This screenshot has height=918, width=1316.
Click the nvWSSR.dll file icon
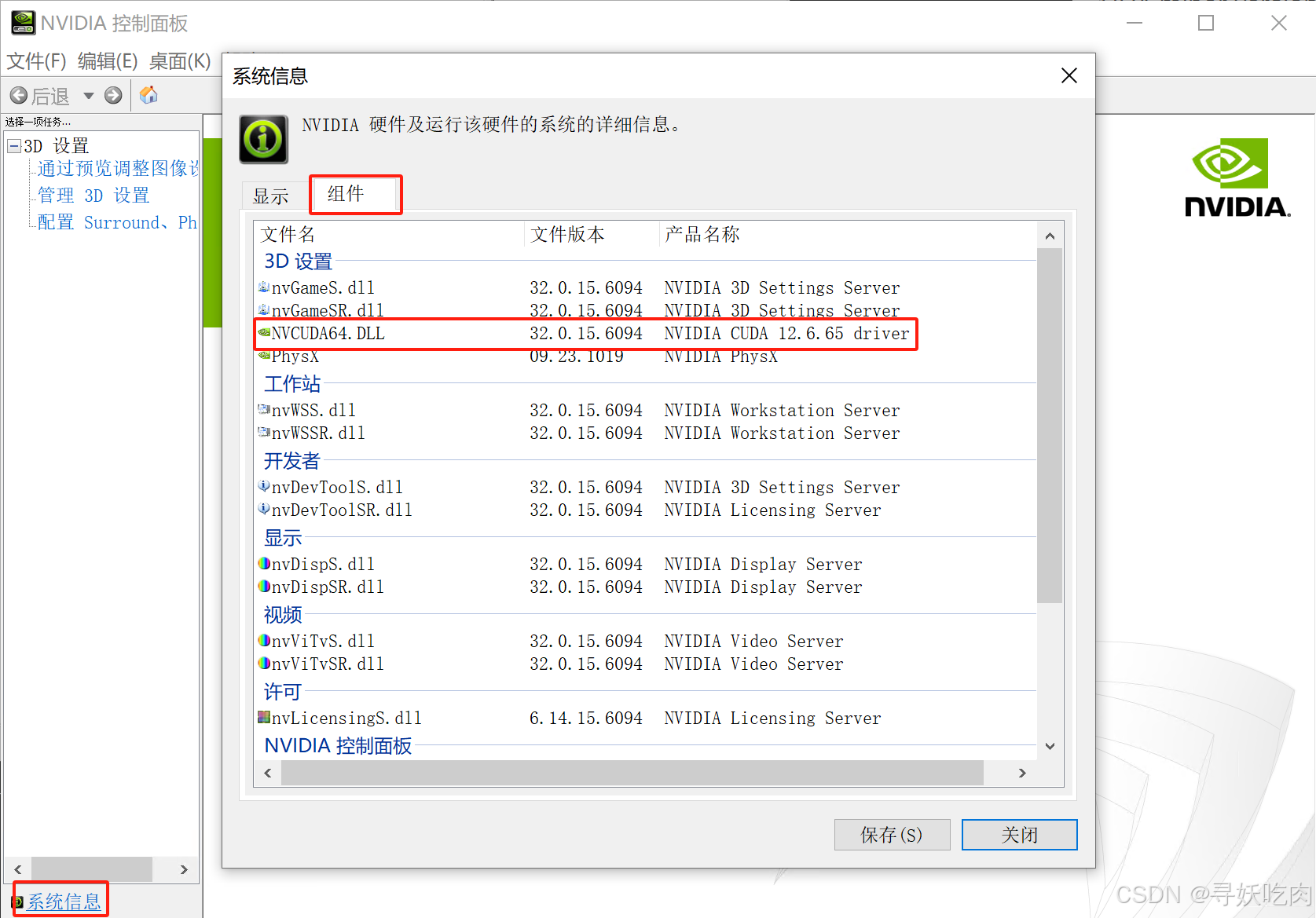click(x=264, y=433)
